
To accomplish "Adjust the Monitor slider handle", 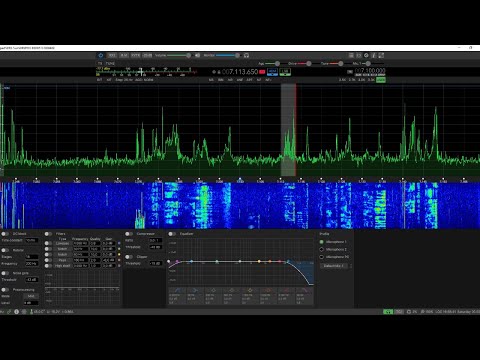I will 237,55.
